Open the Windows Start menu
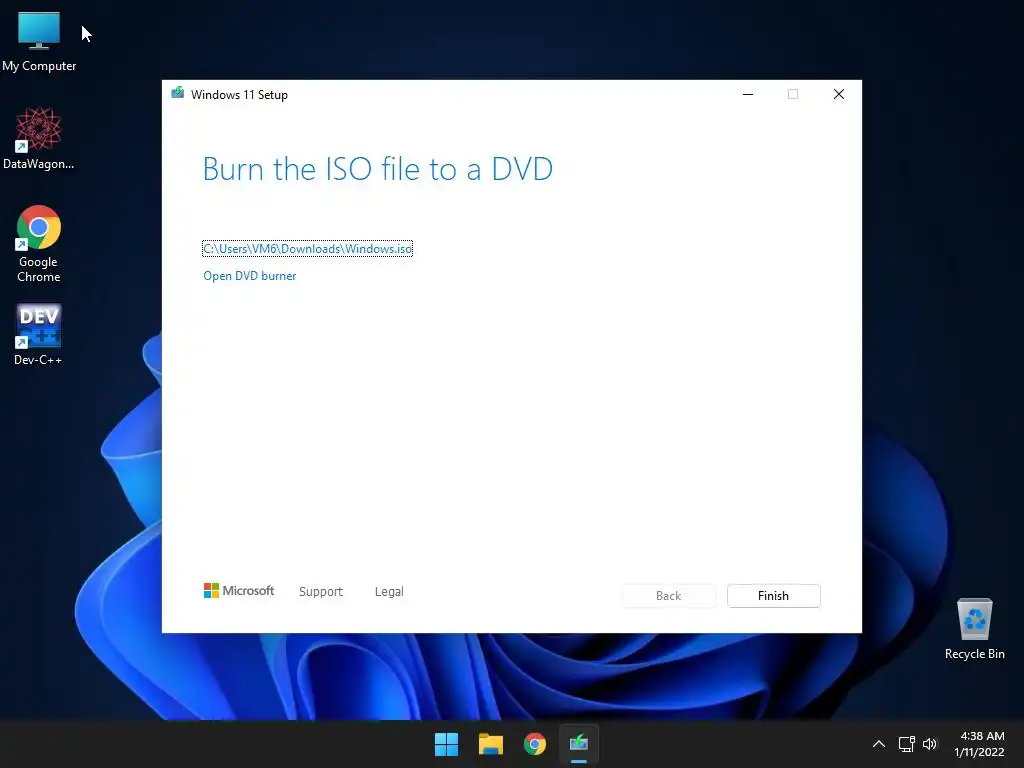1024x768 pixels. click(447, 744)
